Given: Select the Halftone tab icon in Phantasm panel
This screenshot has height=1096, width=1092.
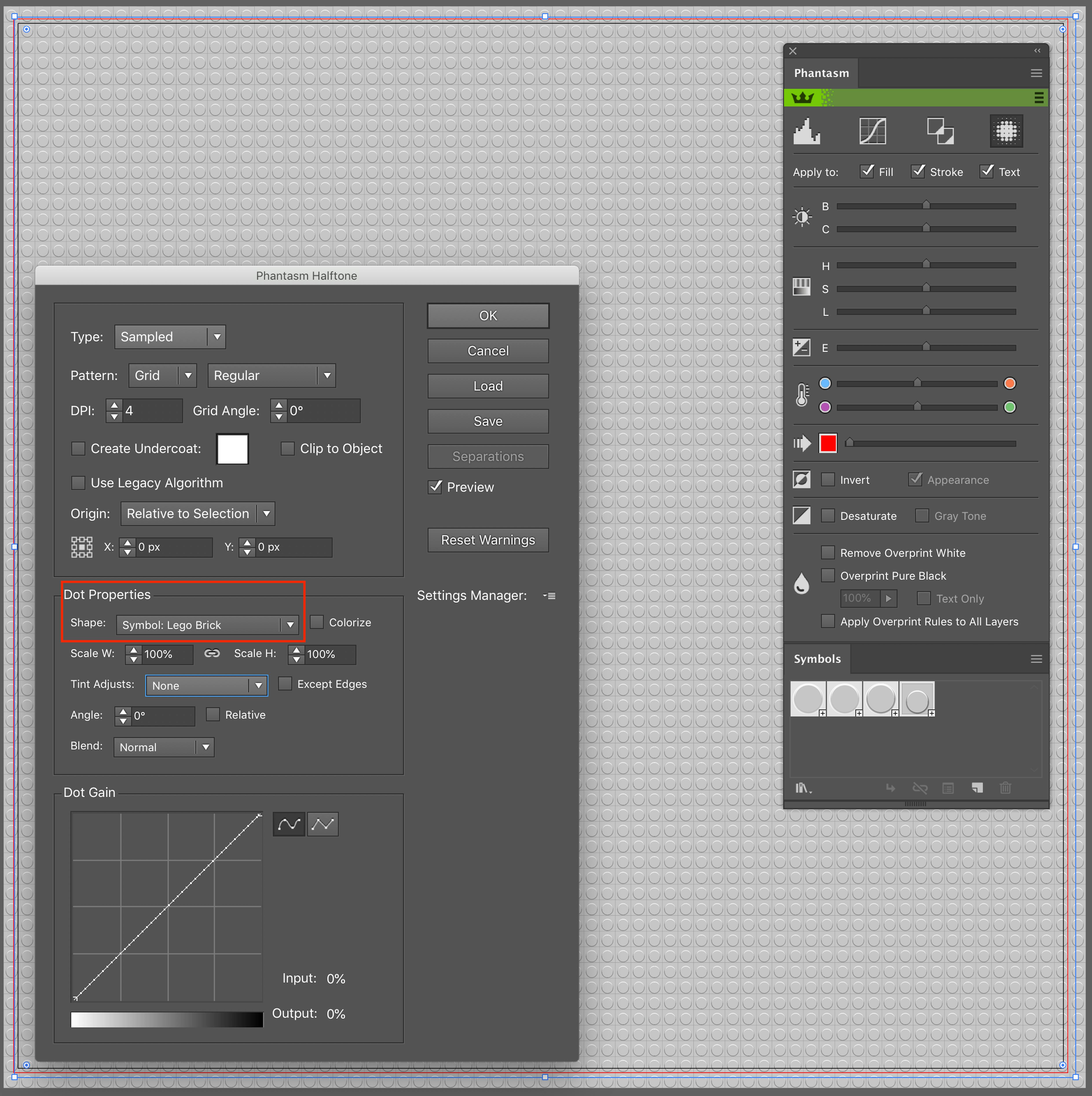Looking at the screenshot, I should coord(1006,131).
